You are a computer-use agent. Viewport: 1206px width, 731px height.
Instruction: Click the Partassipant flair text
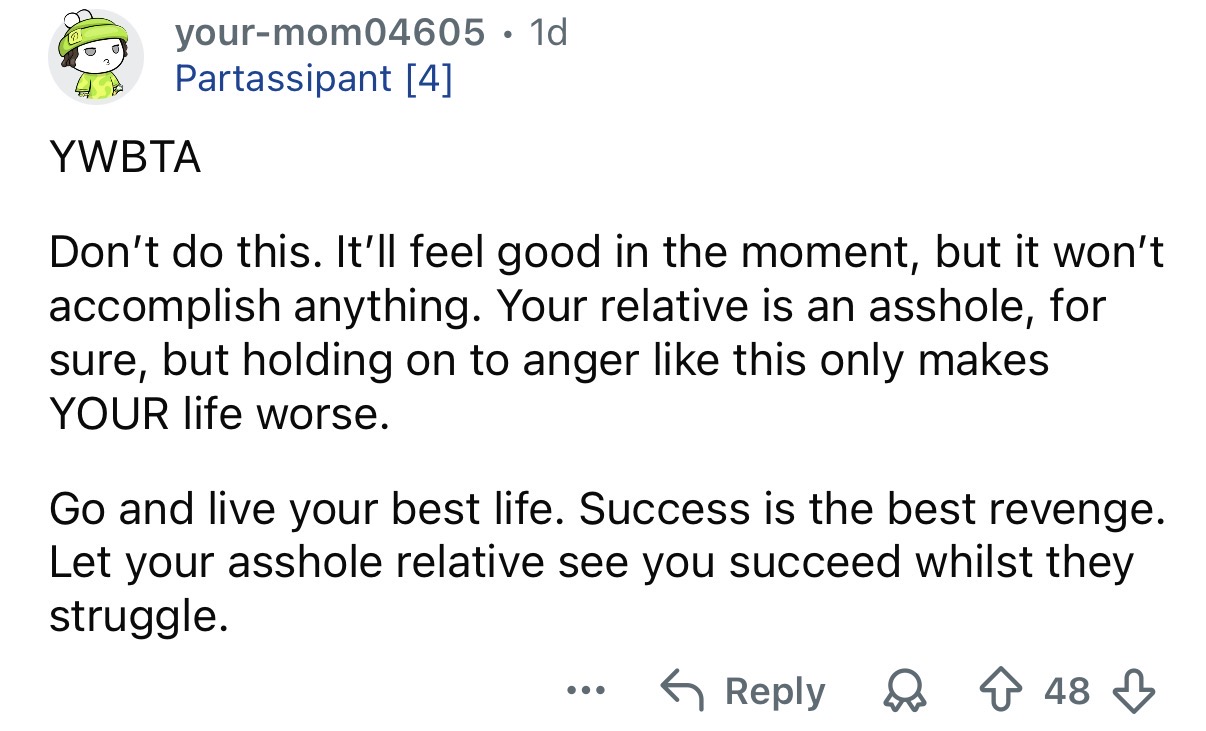point(283,78)
